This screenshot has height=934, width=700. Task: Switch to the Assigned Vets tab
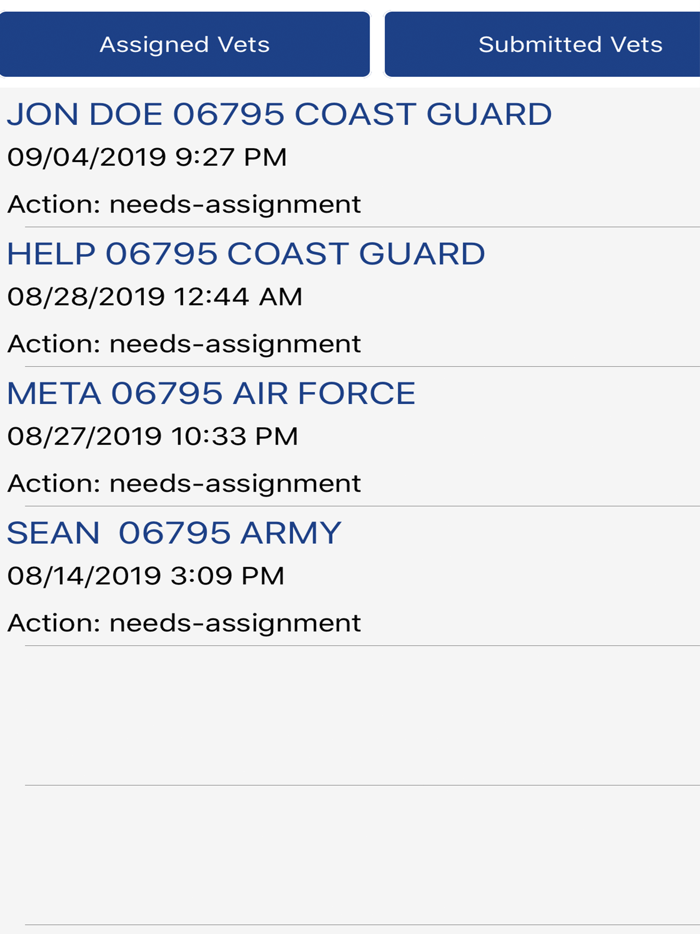click(185, 45)
